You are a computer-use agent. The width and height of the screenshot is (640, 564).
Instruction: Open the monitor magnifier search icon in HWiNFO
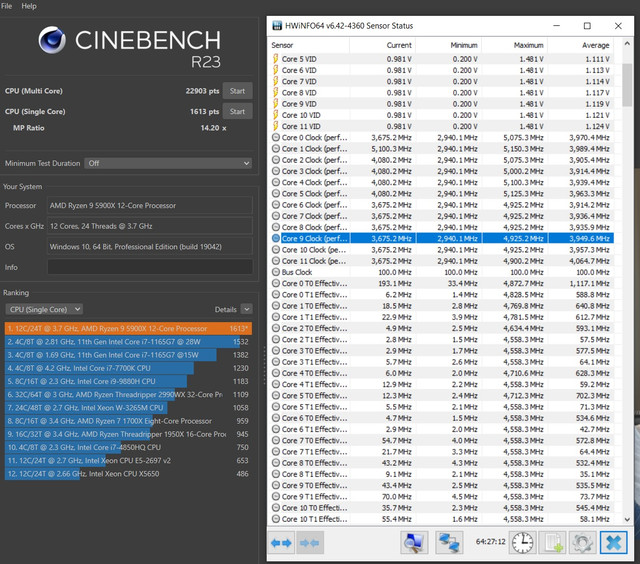(x=414, y=542)
